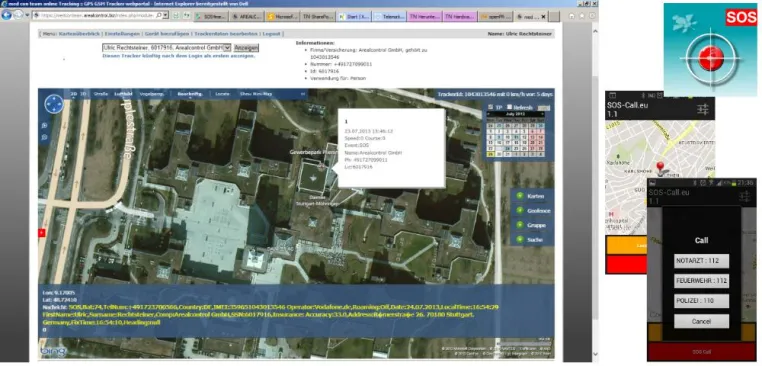Click the Logout link
This screenshot has height=366, width=762.
(271, 34)
